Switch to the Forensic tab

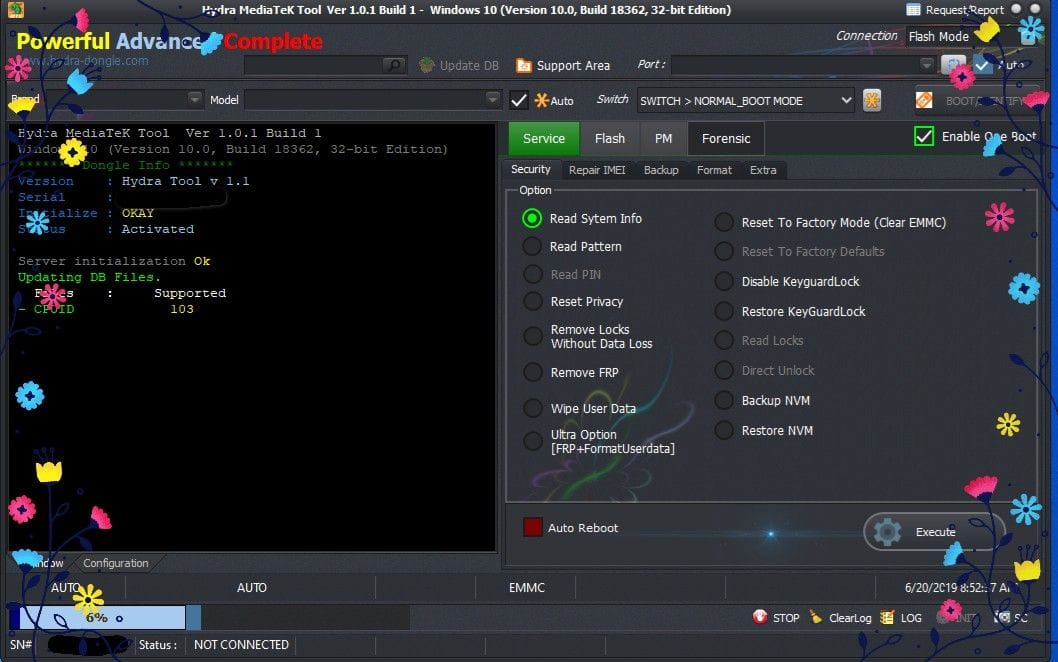click(x=726, y=138)
